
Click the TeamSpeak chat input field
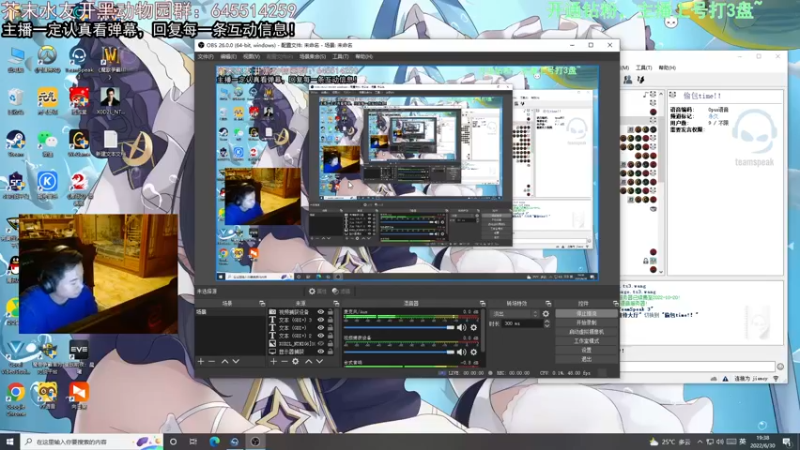click(697, 366)
